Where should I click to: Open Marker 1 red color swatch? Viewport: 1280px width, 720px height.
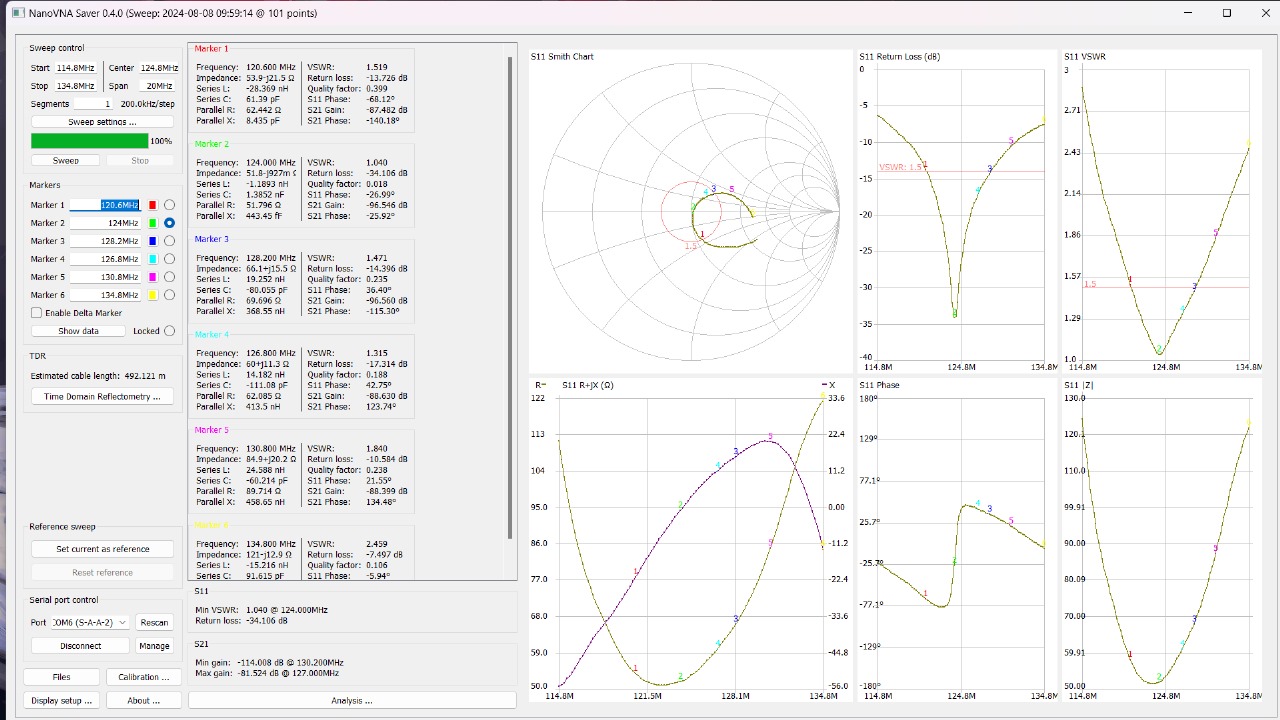pyautogui.click(x=152, y=205)
